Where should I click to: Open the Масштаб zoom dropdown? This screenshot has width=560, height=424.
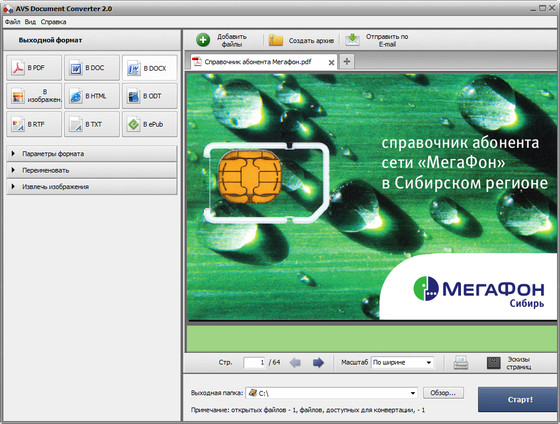point(402,363)
